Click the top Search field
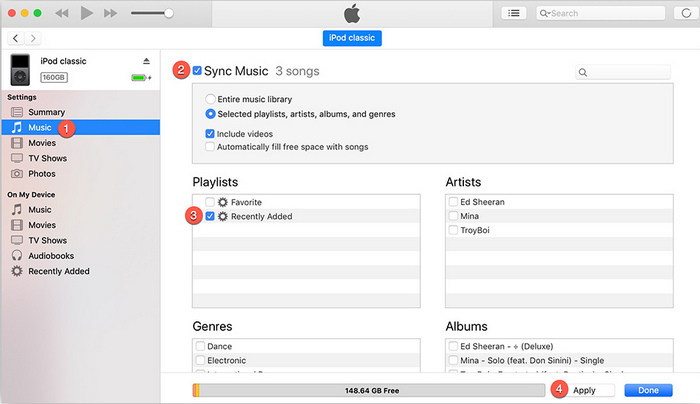This screenshot has width=700, height=404. click(600, 13)
